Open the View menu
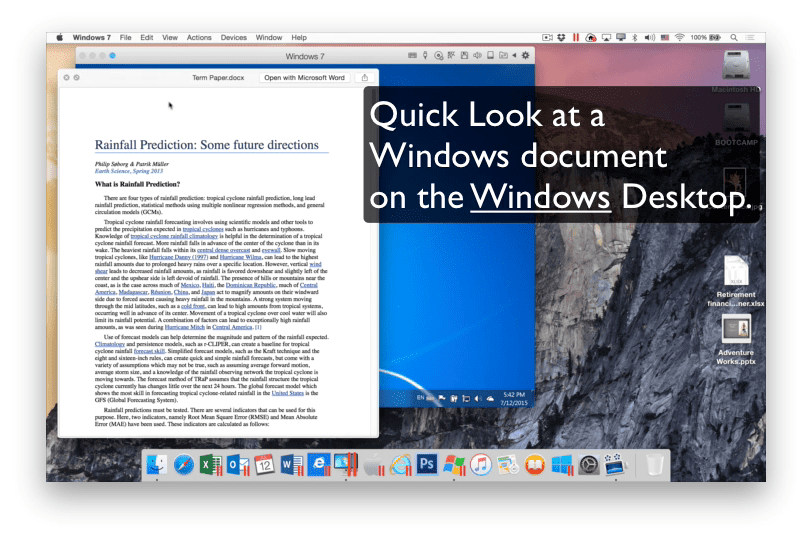Screen dimensions: 812x542 tap(170, 37)
